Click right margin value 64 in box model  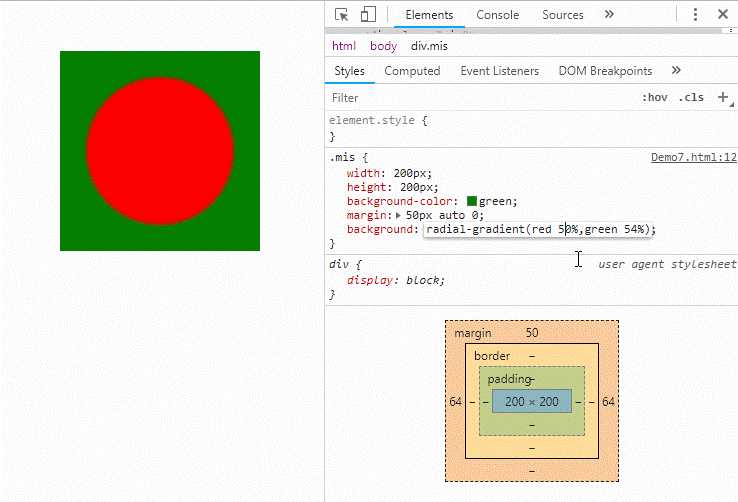click(x=608, y=401)
